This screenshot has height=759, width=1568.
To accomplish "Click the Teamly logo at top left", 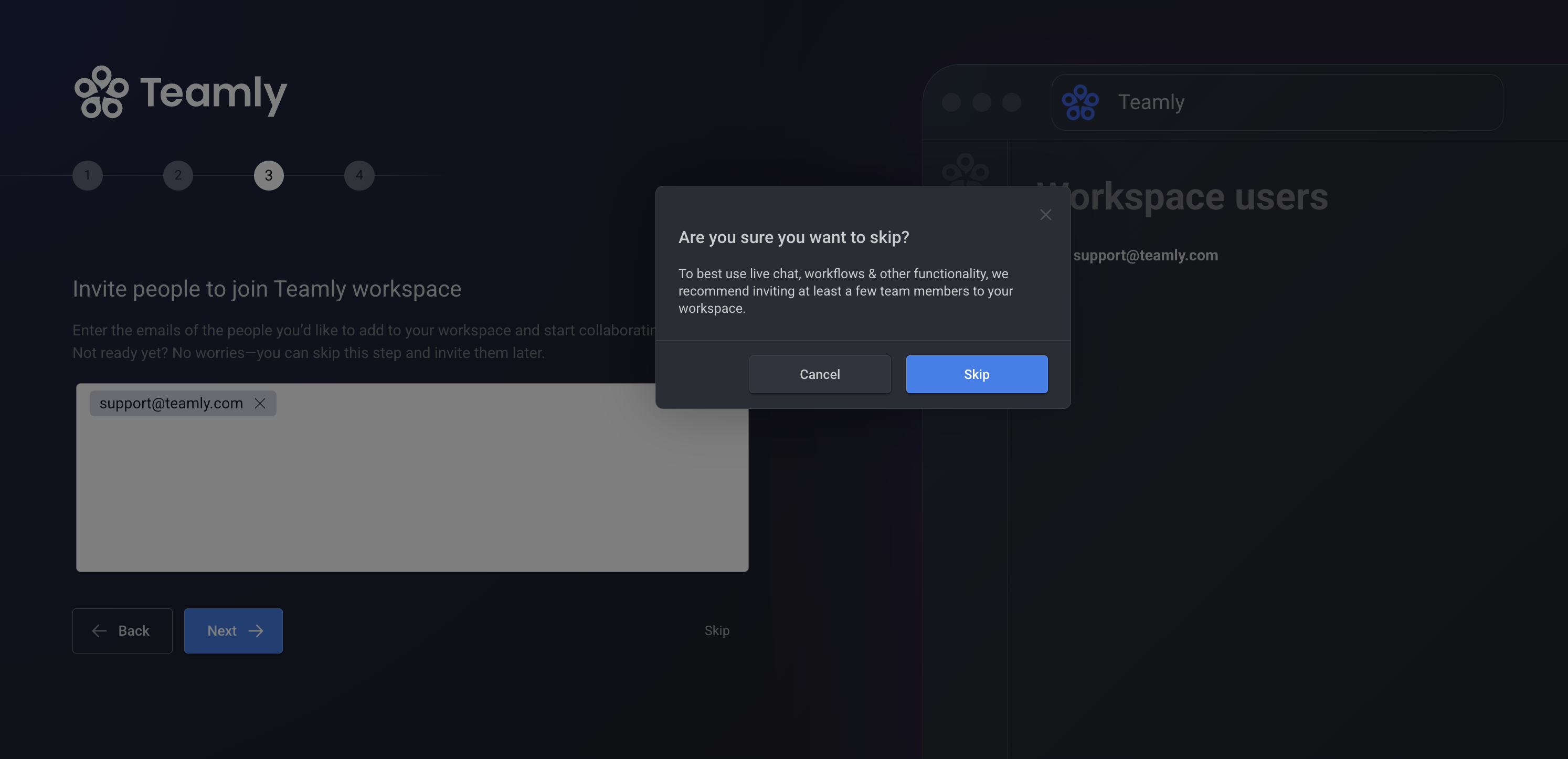I will [180, 92].
